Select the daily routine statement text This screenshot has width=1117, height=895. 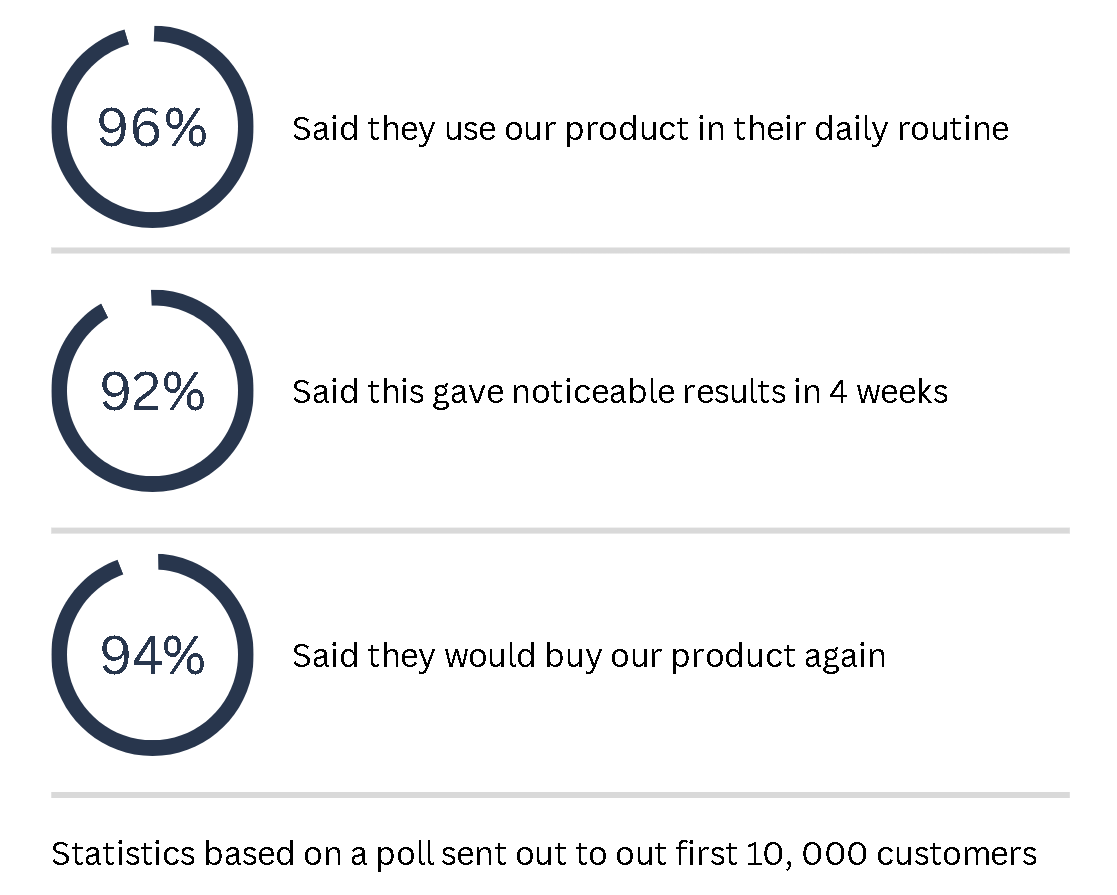[650, 130]
